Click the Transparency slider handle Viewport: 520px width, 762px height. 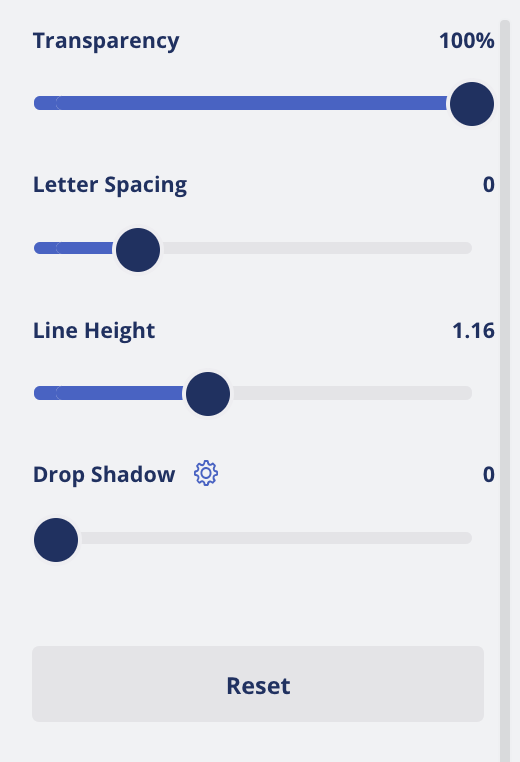[x=472, y=104]
